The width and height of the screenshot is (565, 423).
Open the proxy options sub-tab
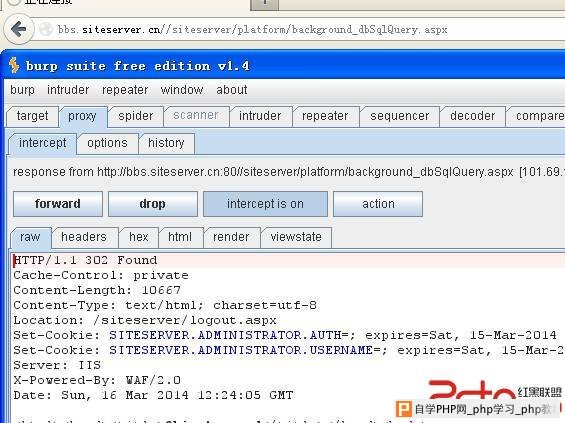point(107,143)
